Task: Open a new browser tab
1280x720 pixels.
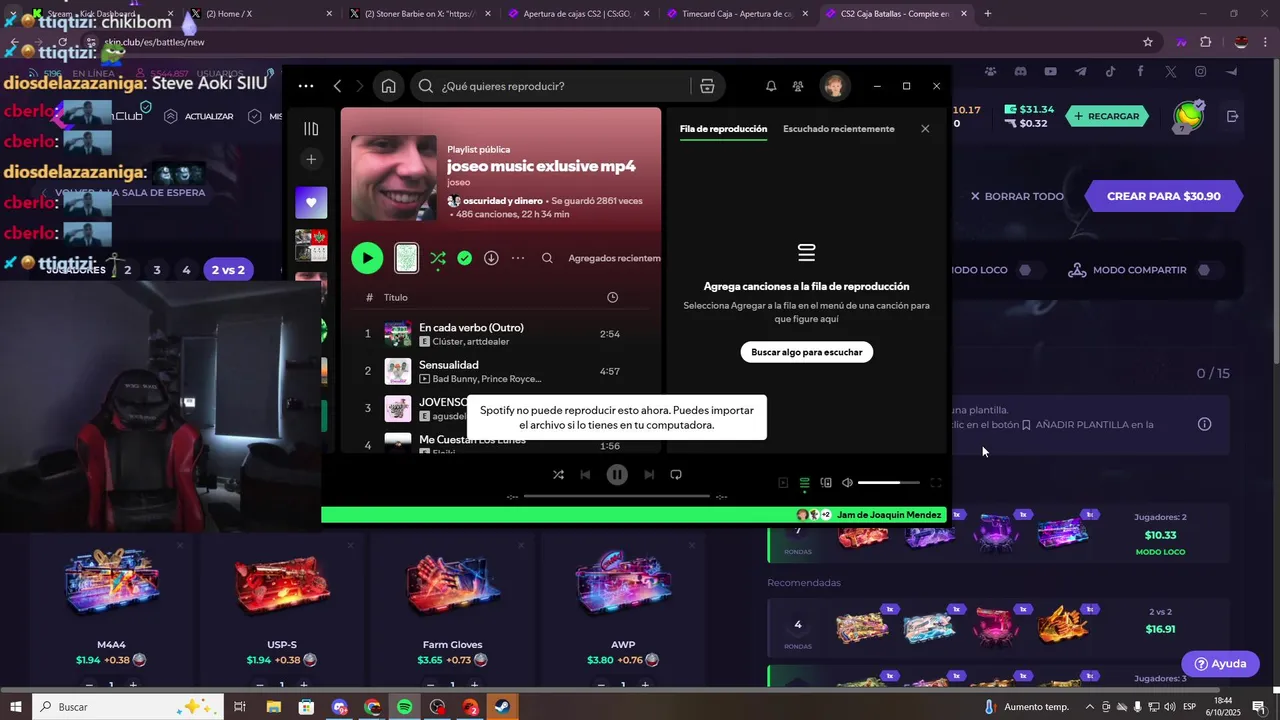Action: click(x=988, y=14)
